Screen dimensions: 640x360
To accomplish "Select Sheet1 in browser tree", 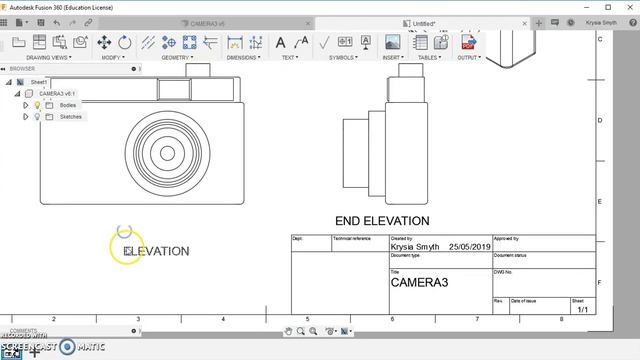I will tap(39, 82).
